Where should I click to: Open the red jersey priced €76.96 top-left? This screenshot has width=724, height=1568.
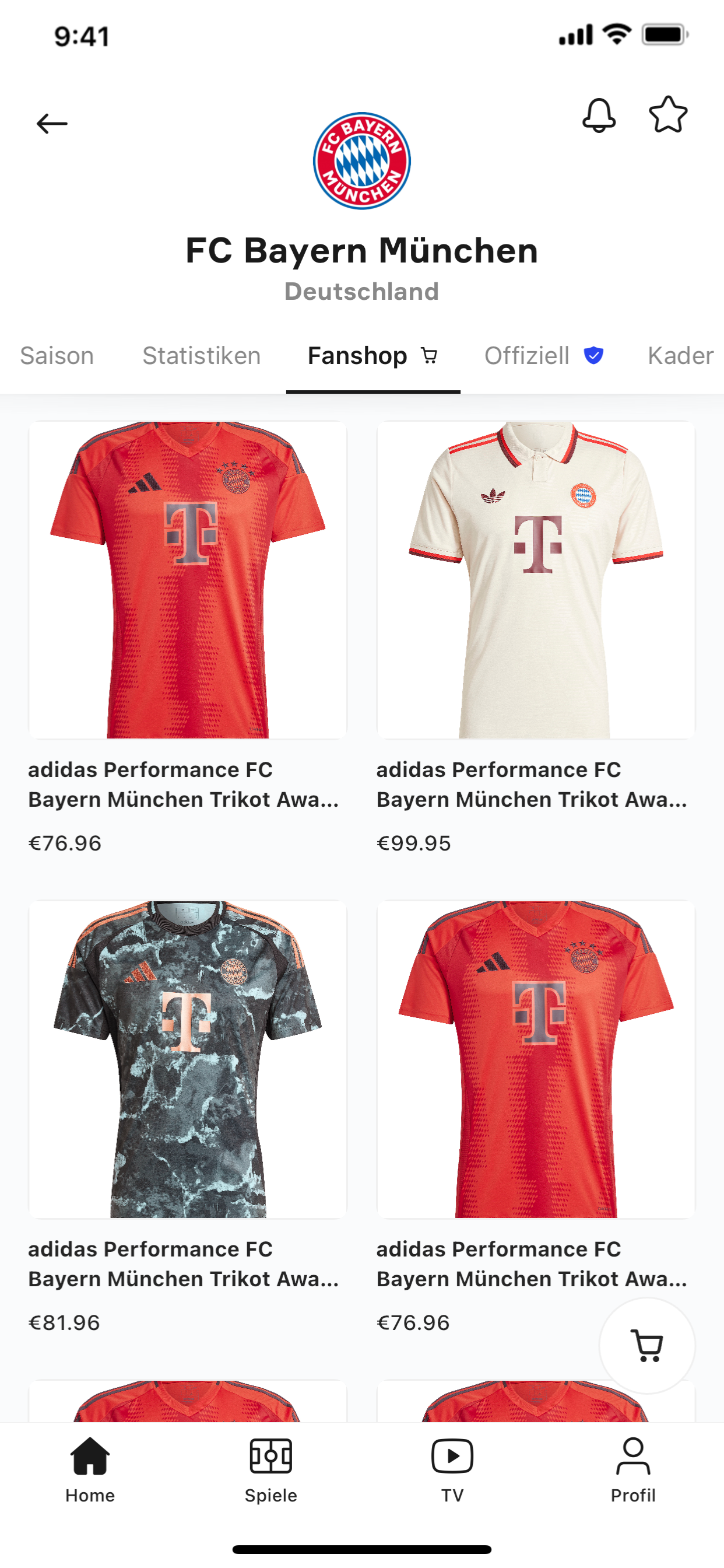188,580
